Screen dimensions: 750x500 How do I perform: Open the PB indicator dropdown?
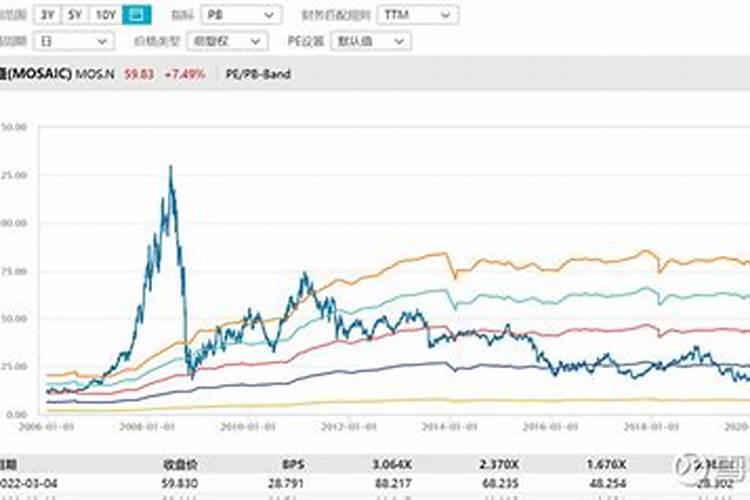point(239,14)
